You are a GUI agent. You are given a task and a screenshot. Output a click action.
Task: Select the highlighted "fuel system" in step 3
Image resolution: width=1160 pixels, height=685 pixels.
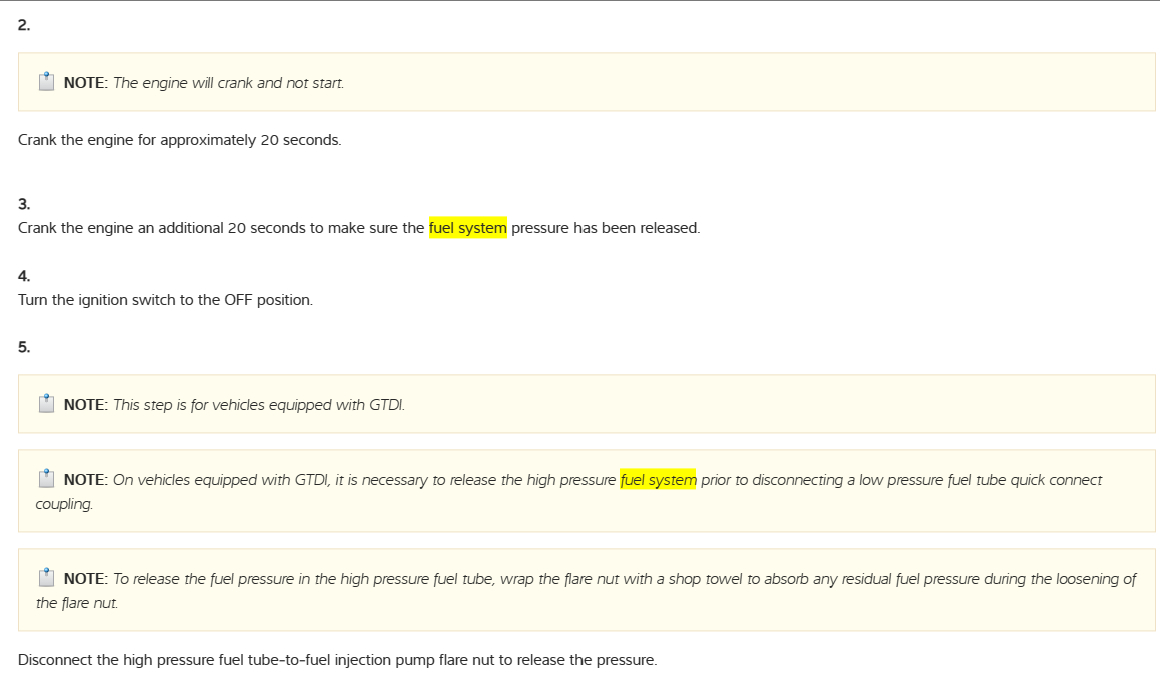point(468,228)
